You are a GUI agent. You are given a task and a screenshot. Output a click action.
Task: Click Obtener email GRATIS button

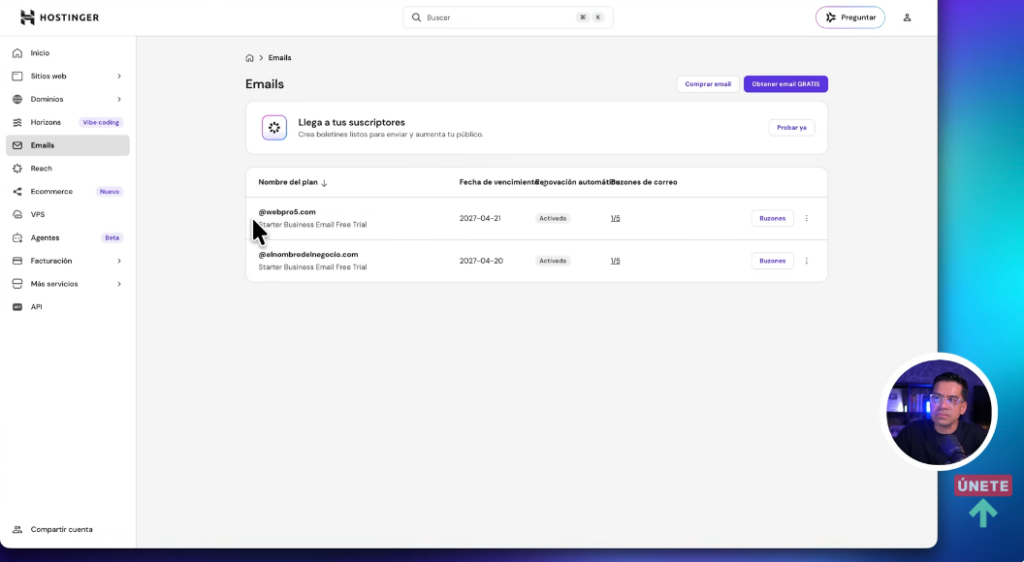coord(786,84)
